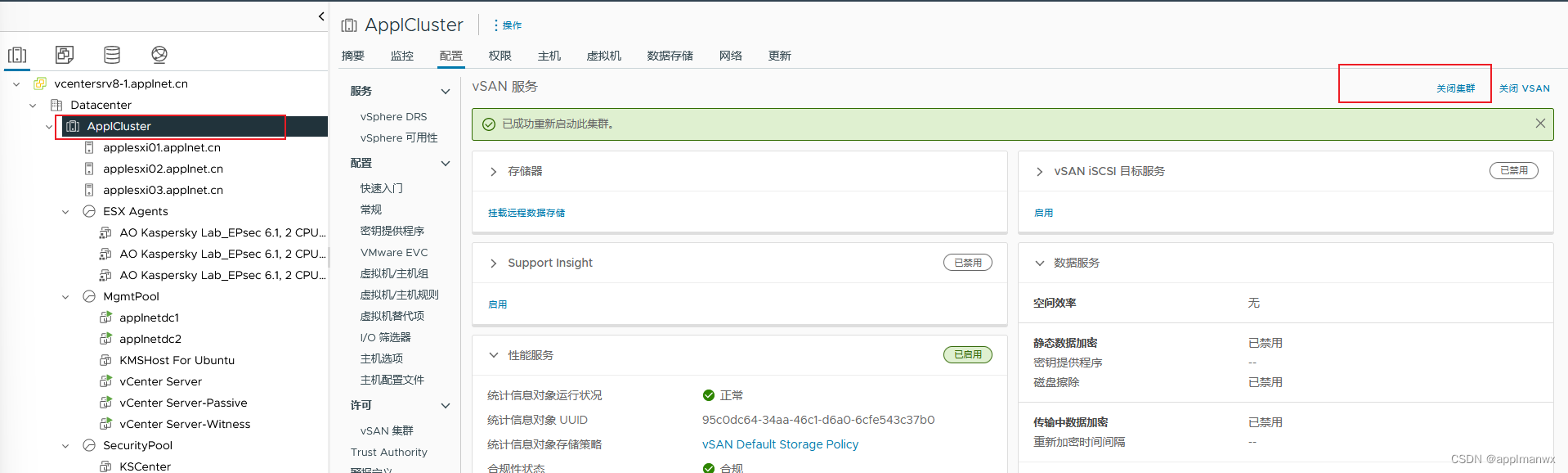Select the vCenter Server VM in tree
This screenshot has width=1568, height=473.
tap(160, 381)
